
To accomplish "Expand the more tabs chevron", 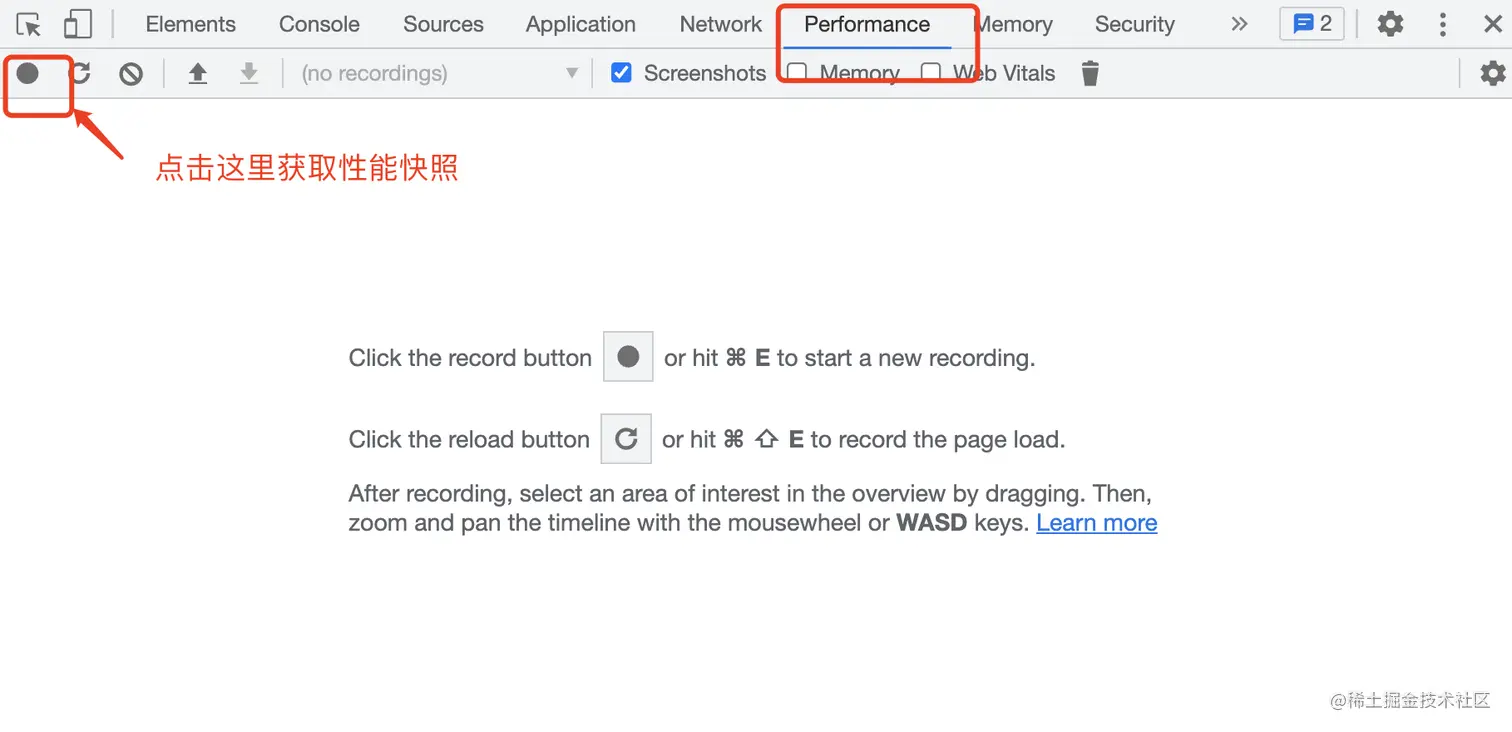I will click(x=1239, y=24).
